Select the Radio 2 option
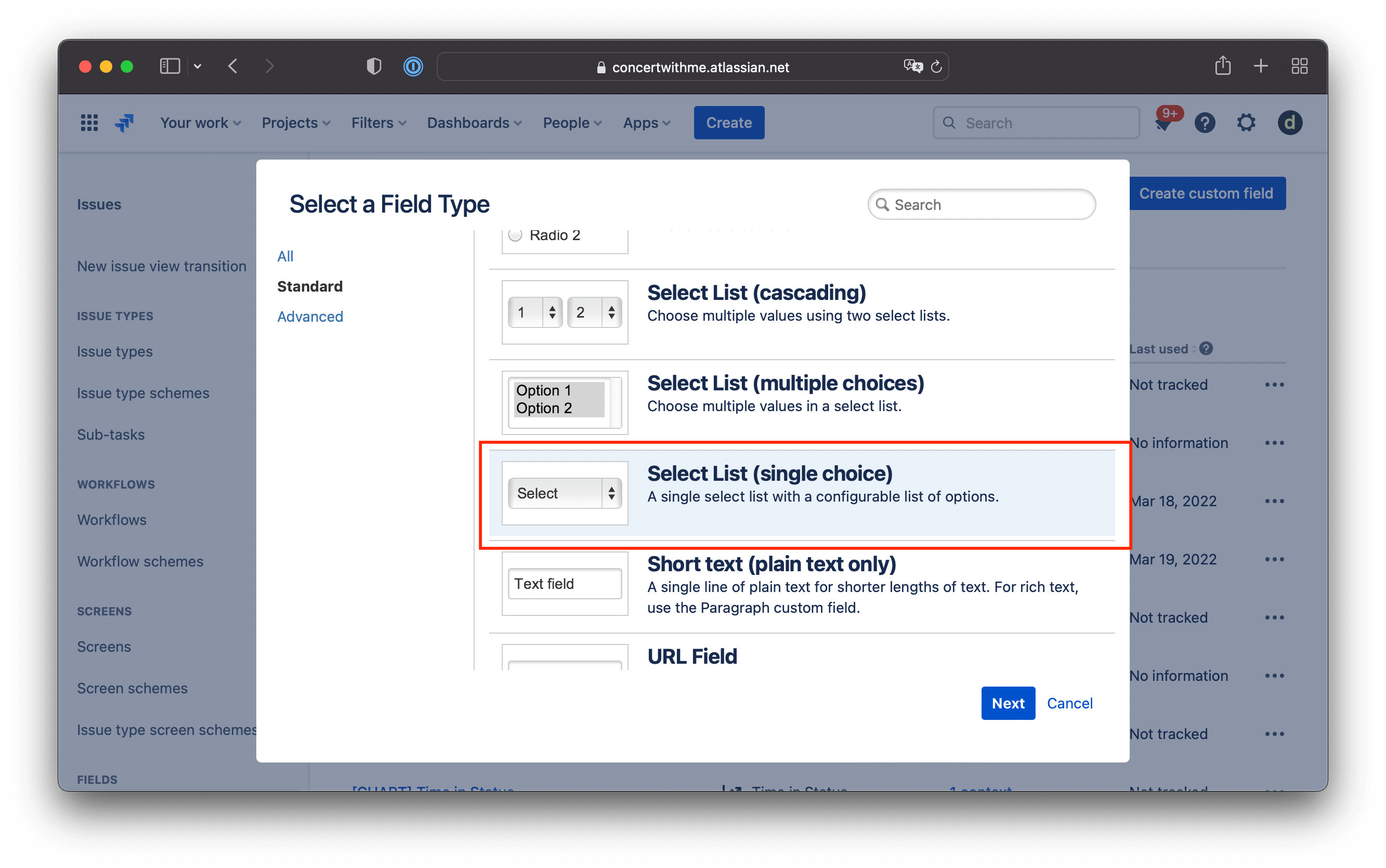Screen dimensions: 1386x868 [515, 235]
